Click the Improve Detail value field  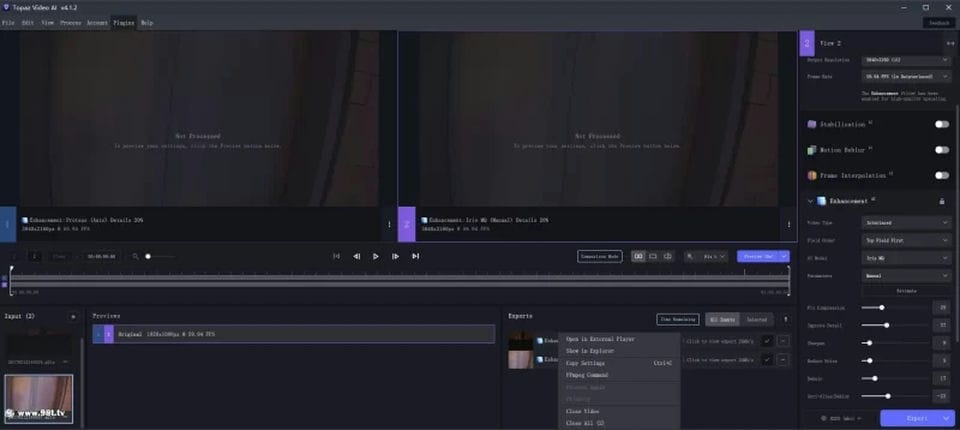click(x=942, y=325)
